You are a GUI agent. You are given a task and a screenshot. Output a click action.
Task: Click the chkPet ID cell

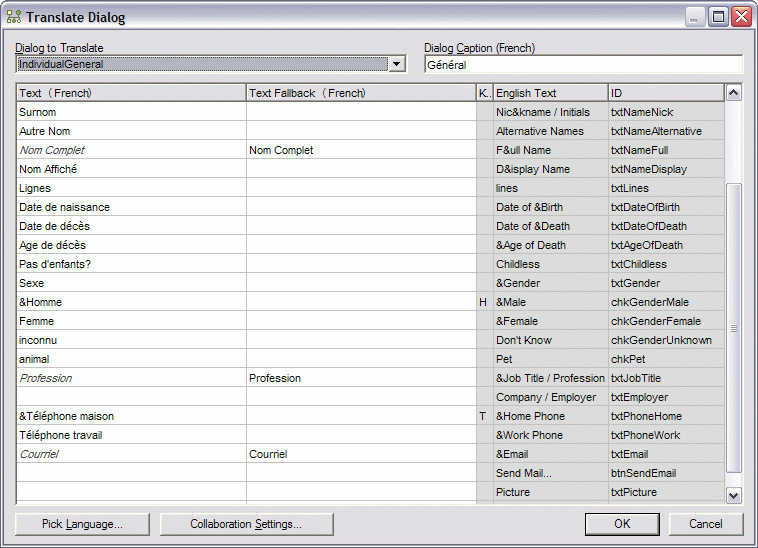click(666, 359)
